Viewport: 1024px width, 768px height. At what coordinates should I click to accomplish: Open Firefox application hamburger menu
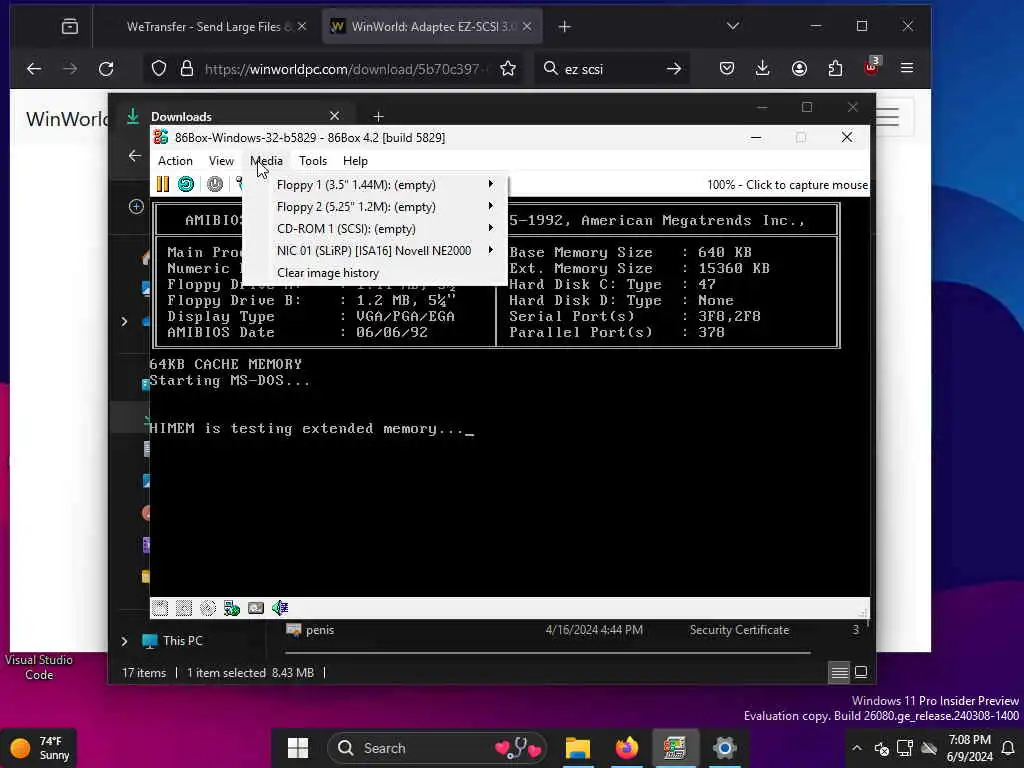tap(907, 69)
